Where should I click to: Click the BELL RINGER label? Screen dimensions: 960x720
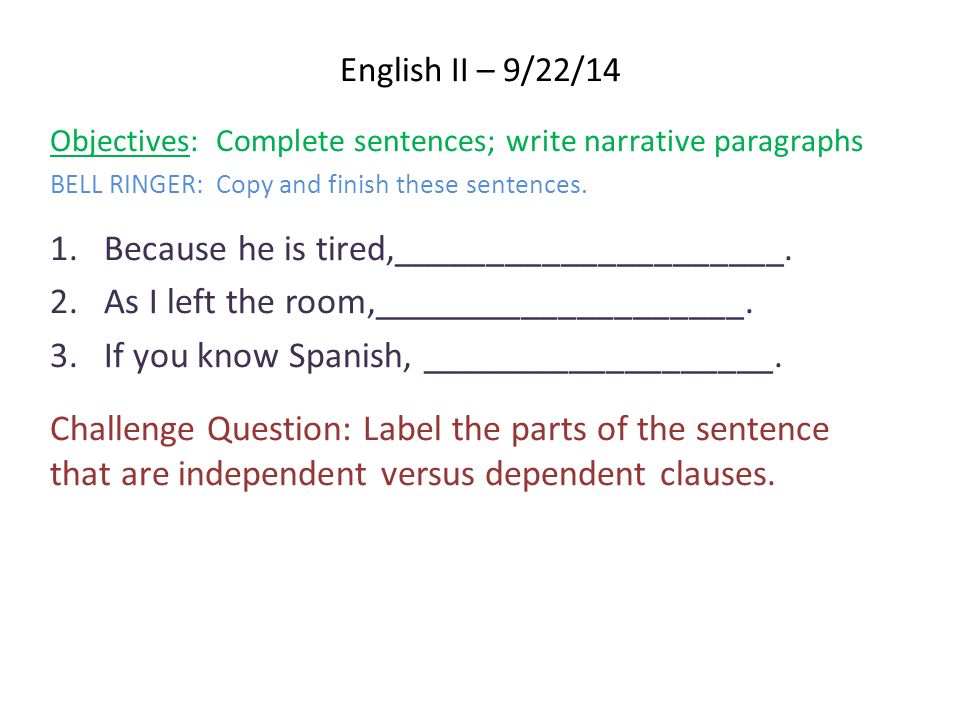pyautogui.click(x=127, y=184)
